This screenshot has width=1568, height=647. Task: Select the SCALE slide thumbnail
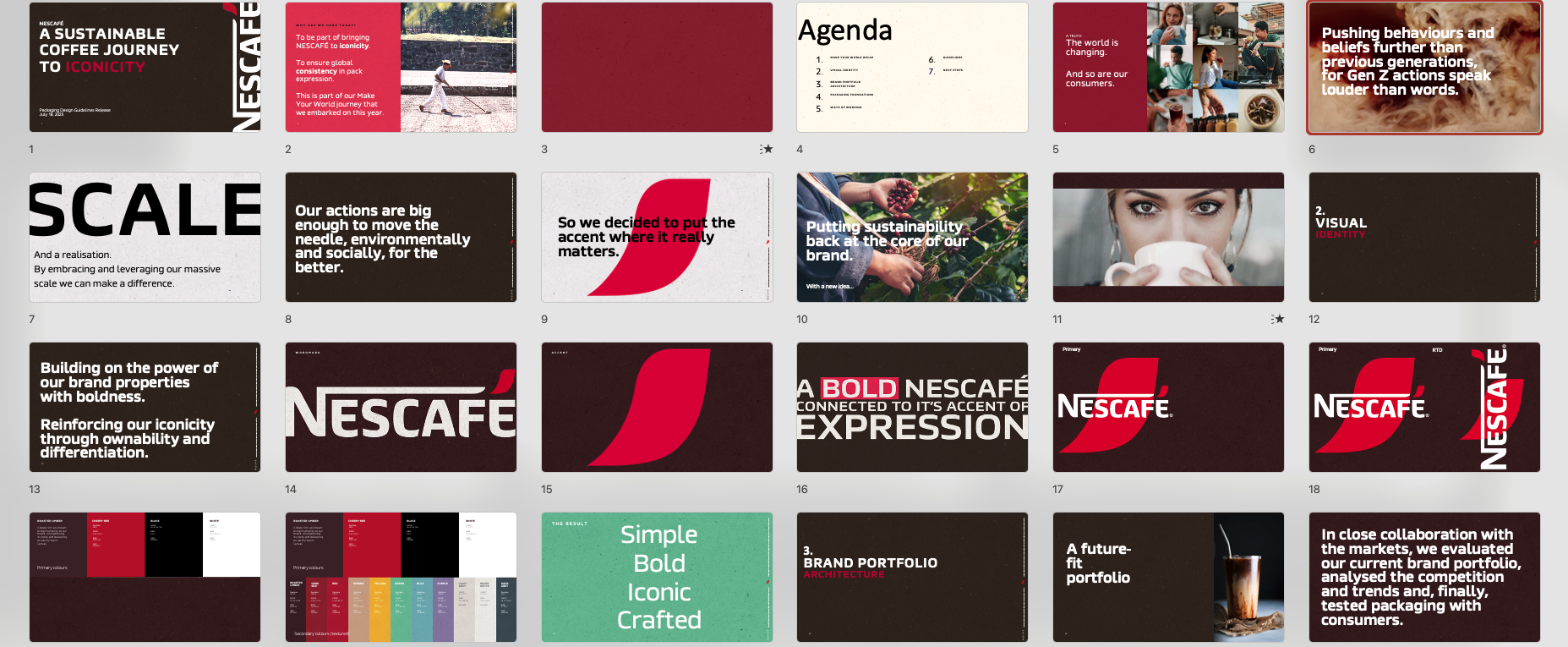pos(145,238)
